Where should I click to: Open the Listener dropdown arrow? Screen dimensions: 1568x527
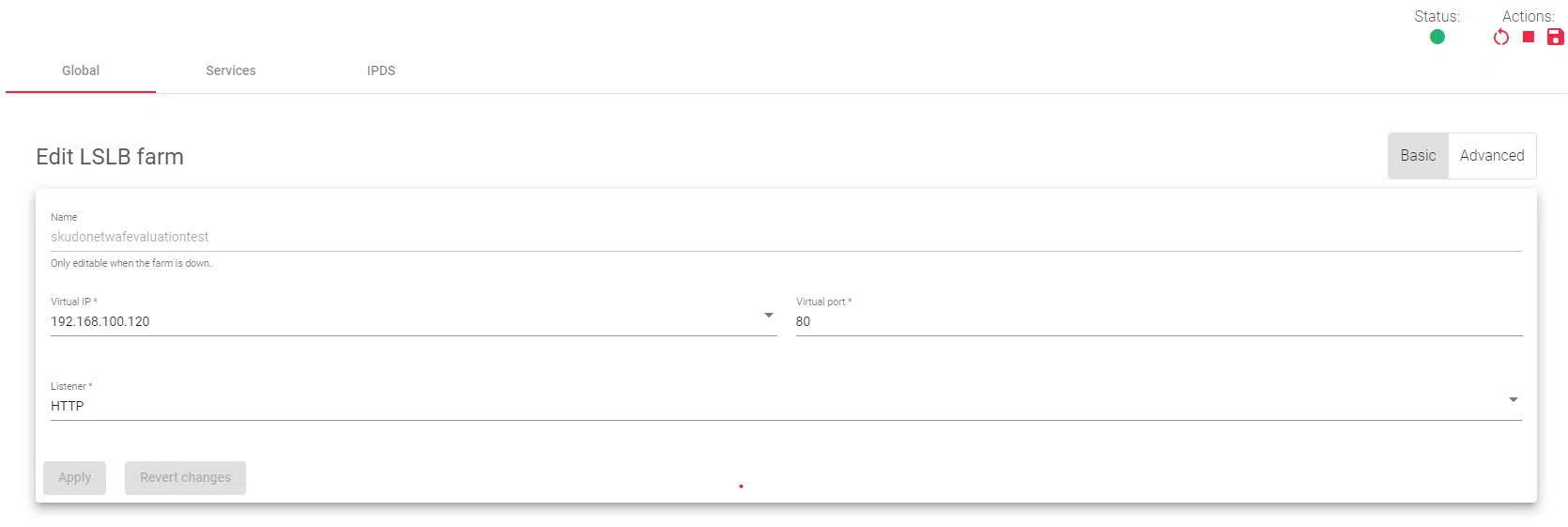click(1513, 400)
